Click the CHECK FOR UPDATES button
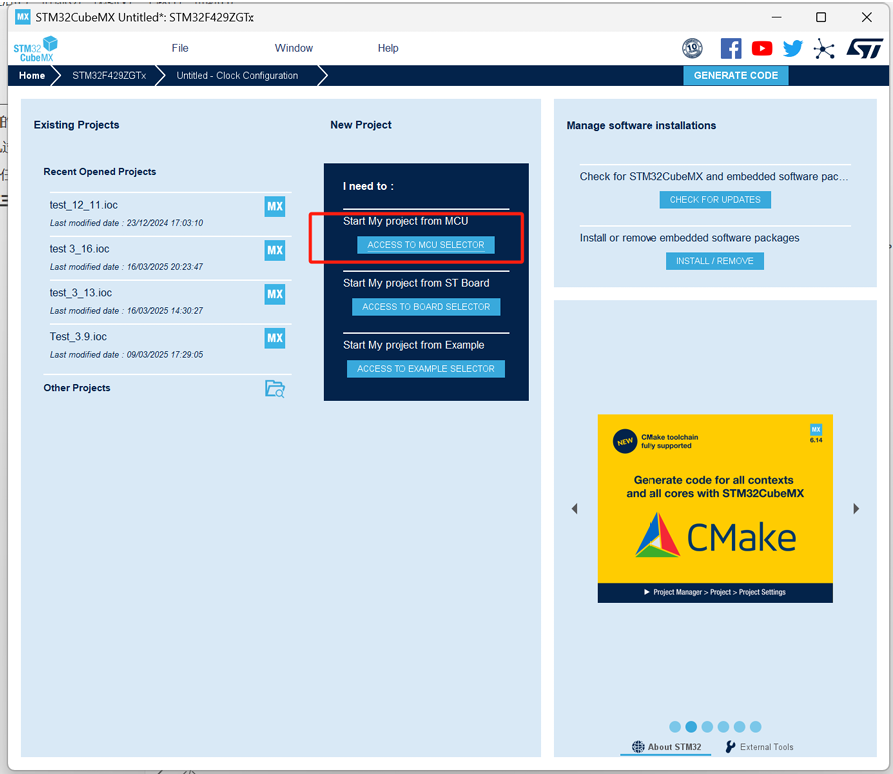The width and height of the screenshot is (893, 774). 715,200
